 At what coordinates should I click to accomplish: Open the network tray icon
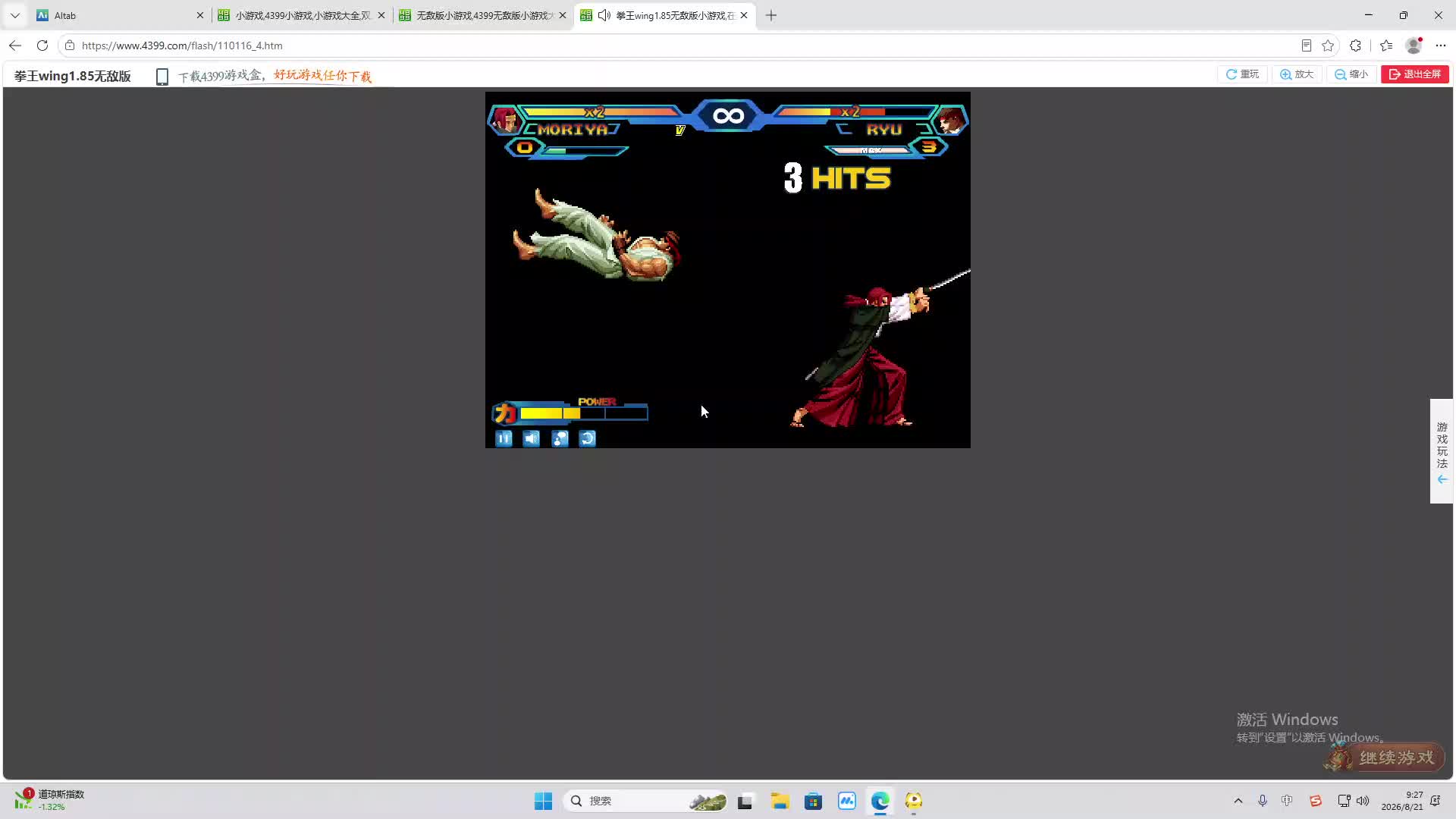tap(1344, 801)
